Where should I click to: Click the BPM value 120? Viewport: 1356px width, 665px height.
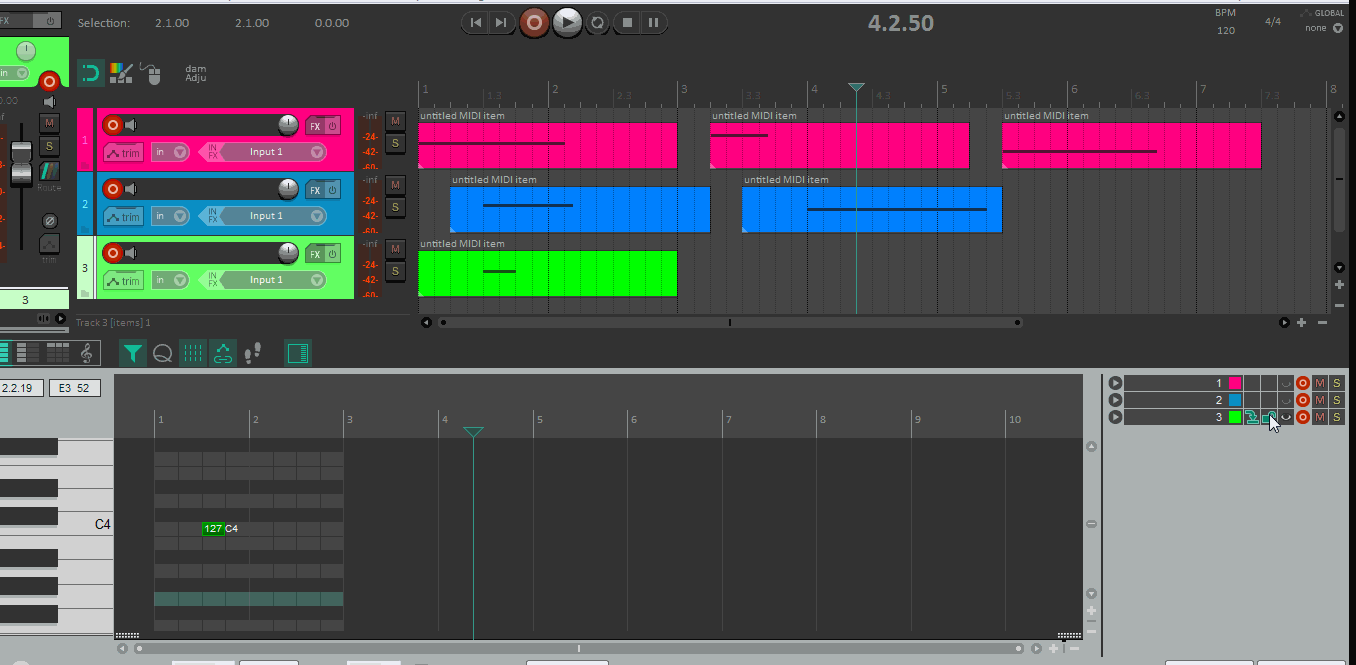click(1226, 31)
